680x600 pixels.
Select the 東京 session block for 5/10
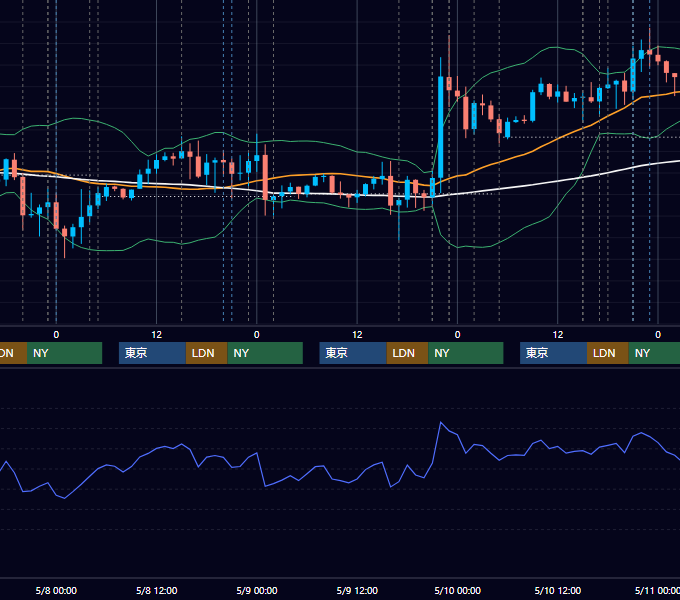click(x=553, y=353)
